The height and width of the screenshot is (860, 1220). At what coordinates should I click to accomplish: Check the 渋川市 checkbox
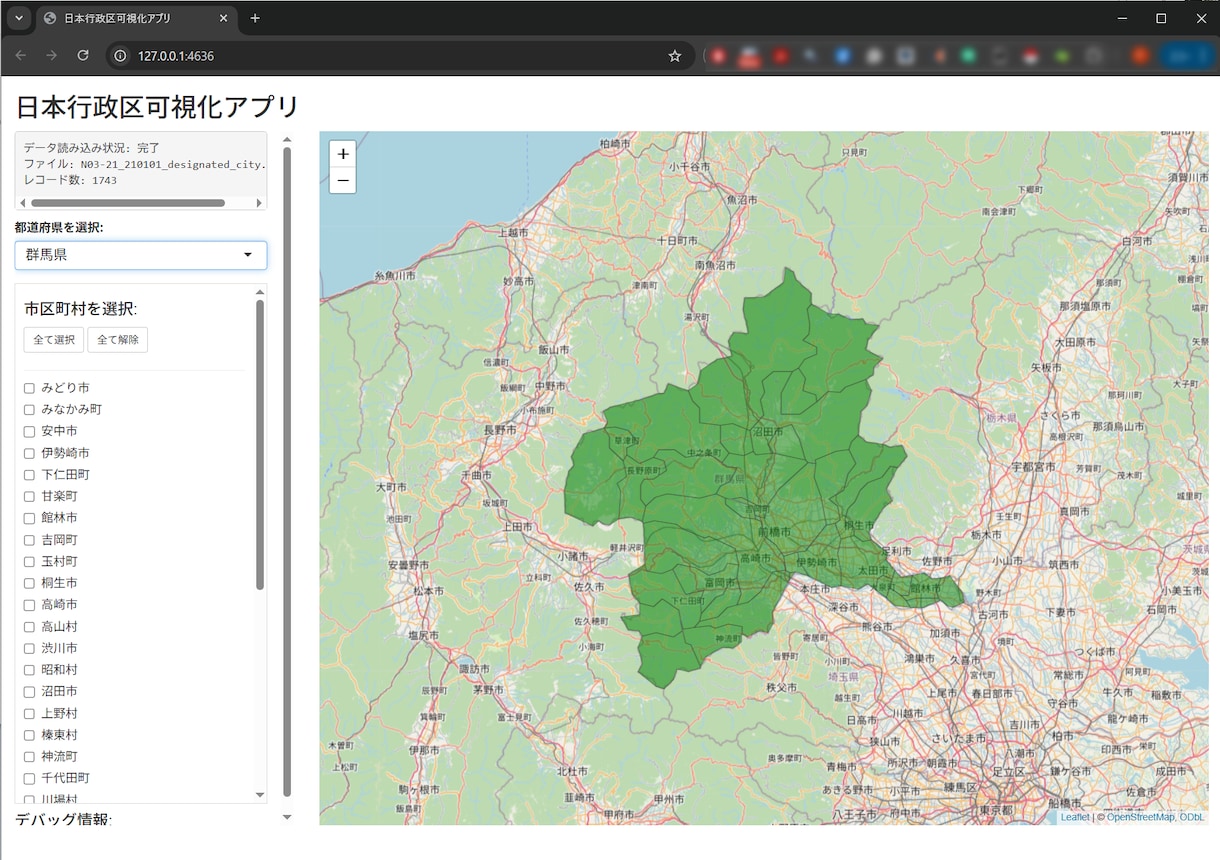pyautogui.click(x=30, y=649)
